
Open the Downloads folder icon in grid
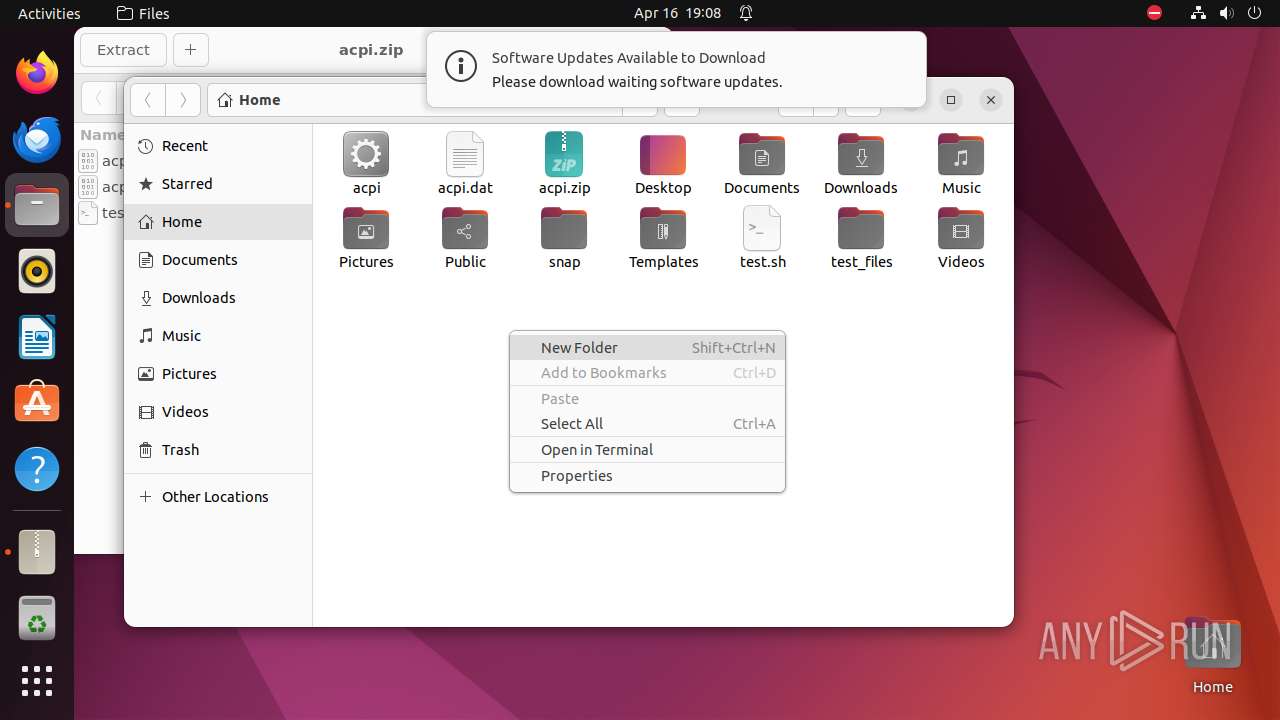(861, 155)
